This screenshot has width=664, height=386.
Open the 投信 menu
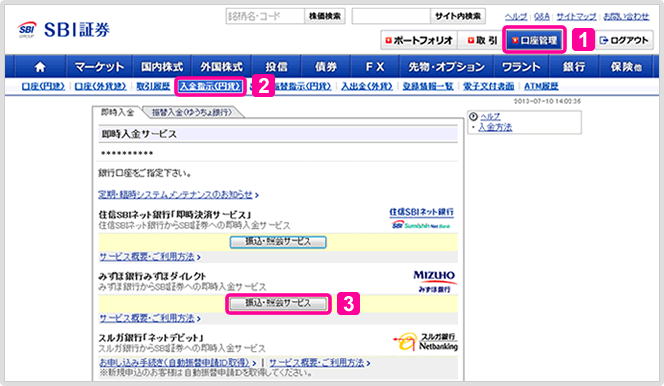coord(276,66)
